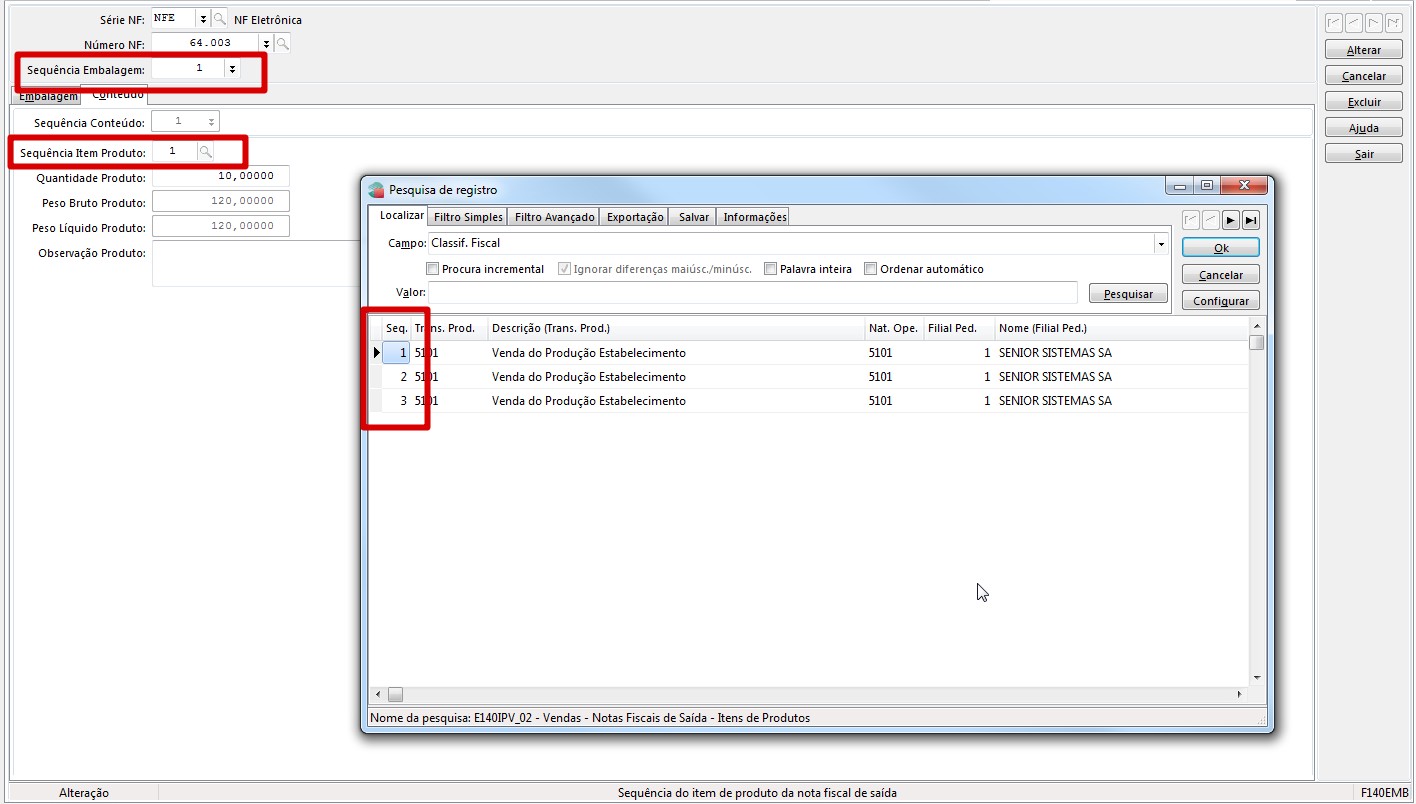Check the Ordenar automático option
This screenshot has height=804, width=1416.
coord(871,269)
